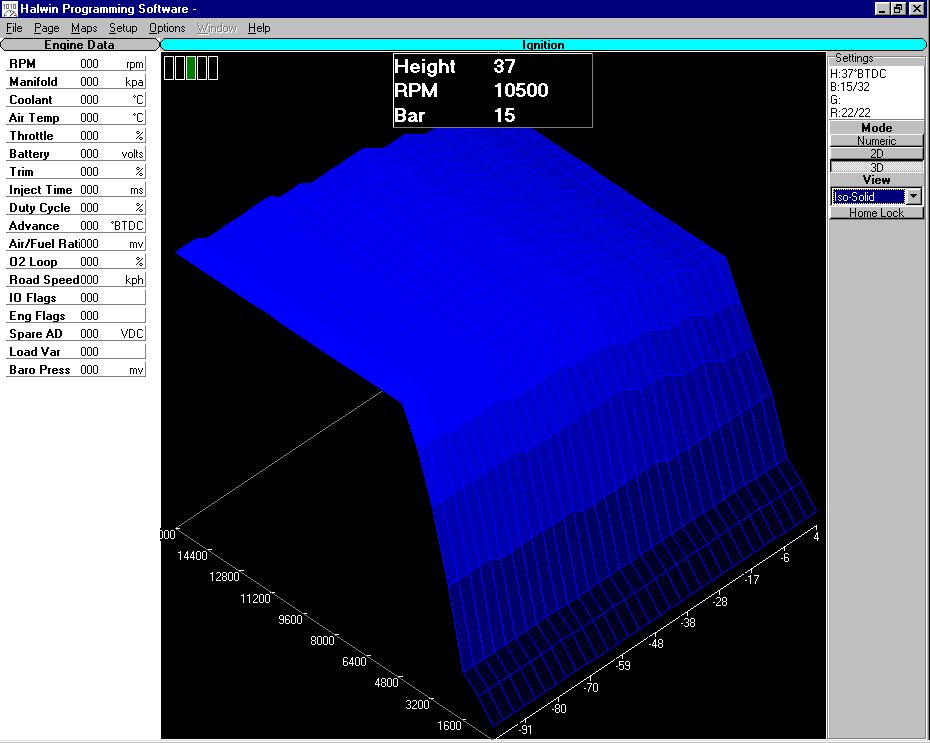Click the Halwin application icon in title bar
This screenshot has width=930, height=743.
9,8
